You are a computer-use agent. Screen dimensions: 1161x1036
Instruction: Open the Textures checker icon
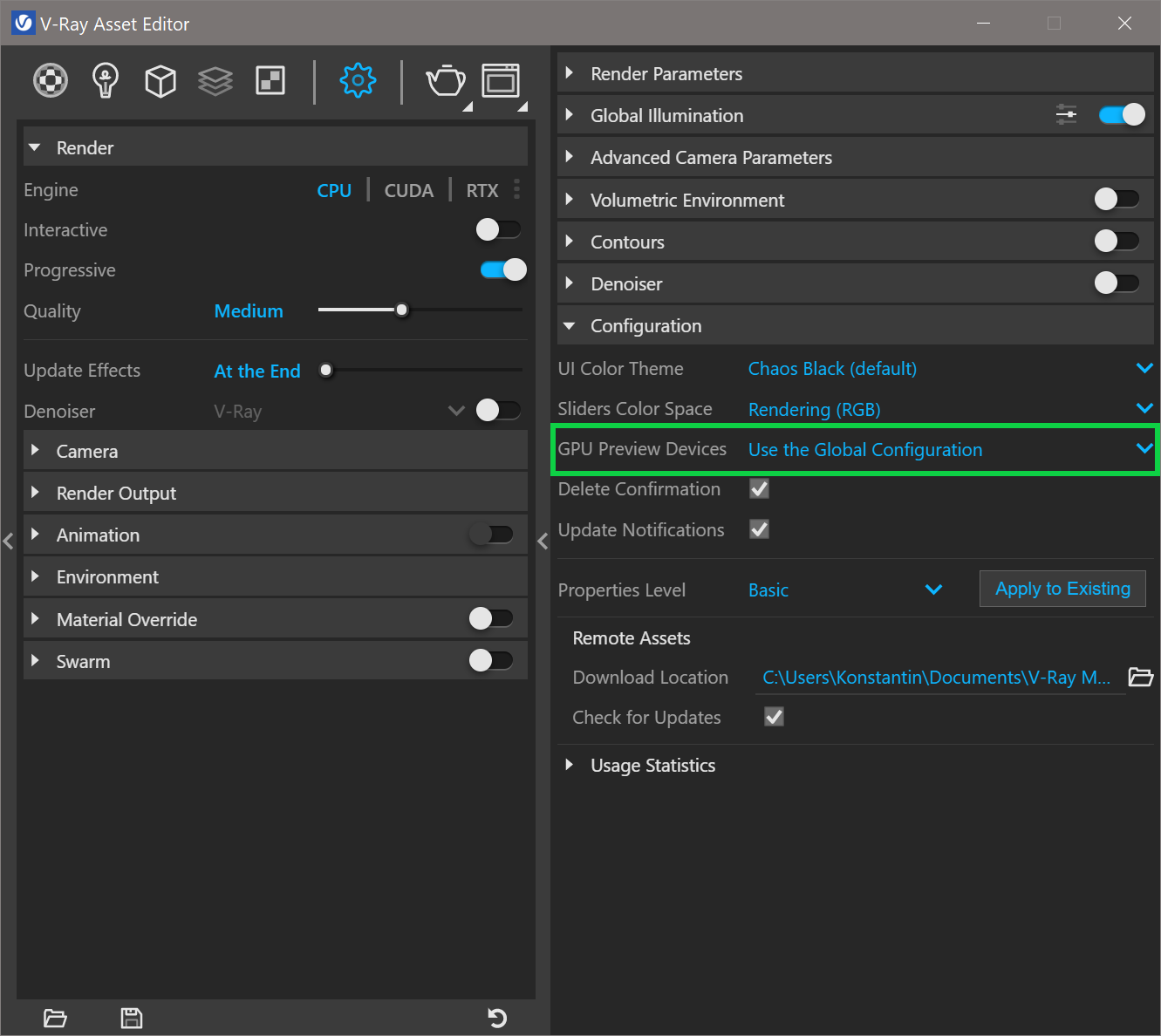point(270,80)
